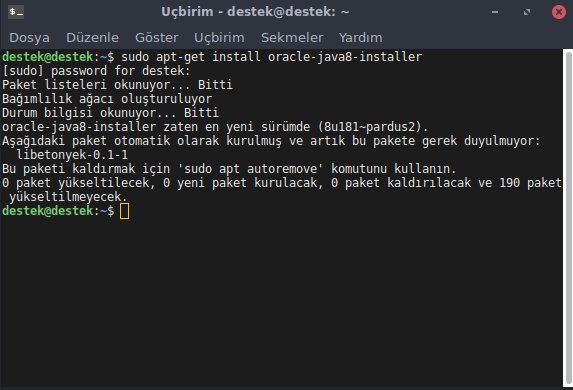This screenshot has width=573, height=390.
Task: Open the Yardım menu
Action: click(x=360, y=38)
